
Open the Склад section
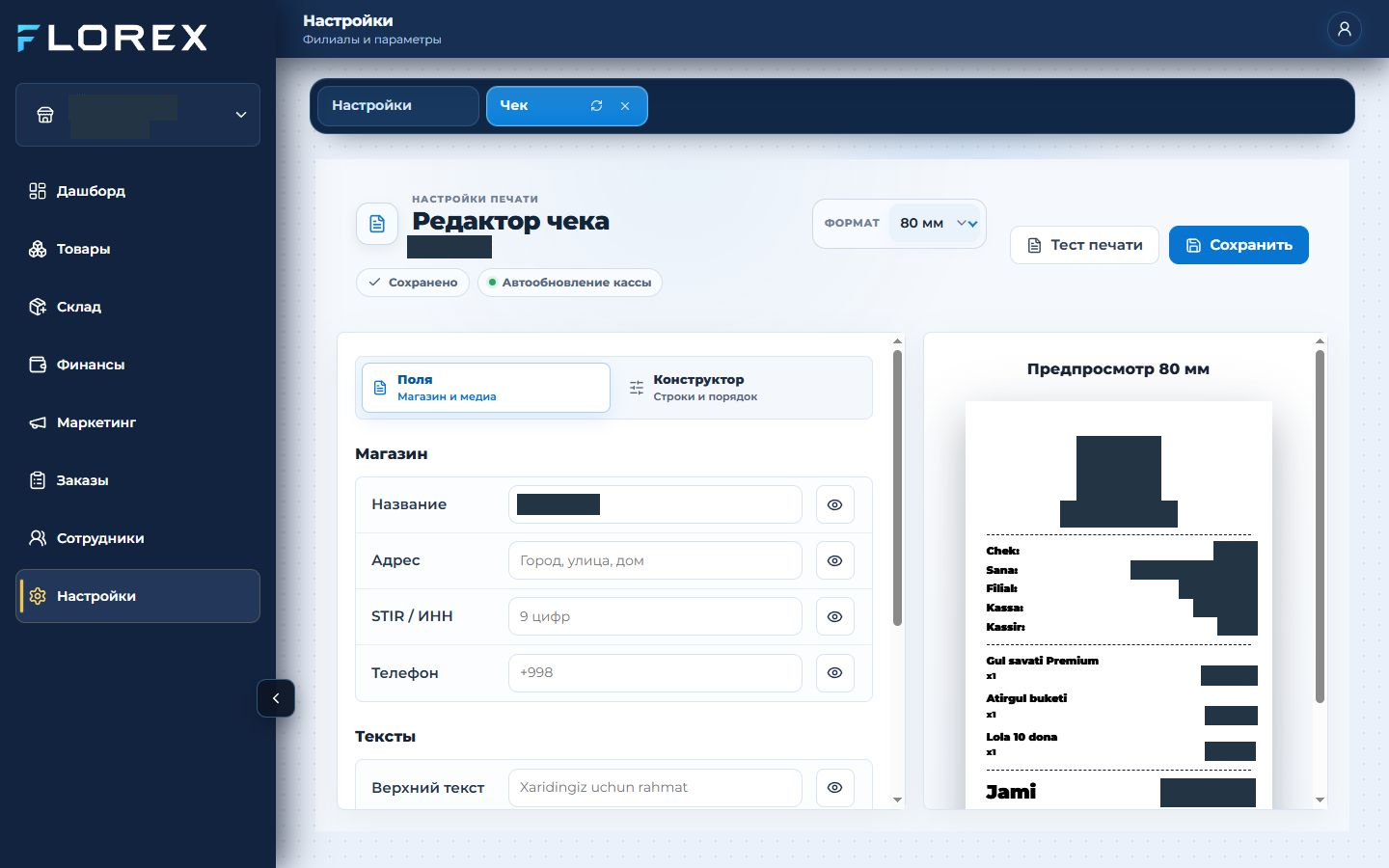(138, 307)
